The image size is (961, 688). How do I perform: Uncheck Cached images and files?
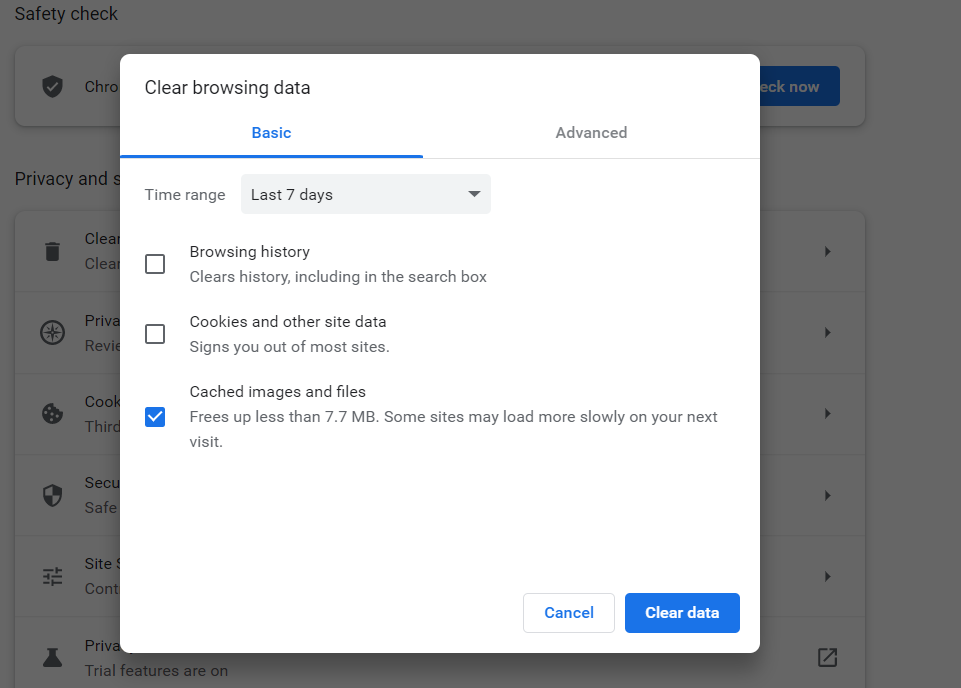pos(155,416)
